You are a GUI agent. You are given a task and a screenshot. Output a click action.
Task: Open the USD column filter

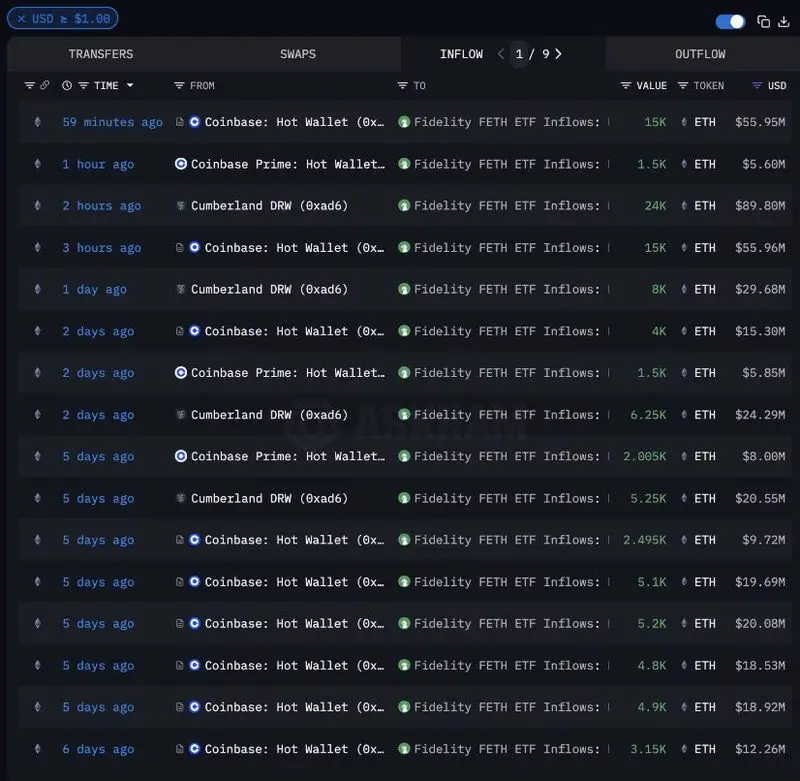pyautogui.click(x=758, y=86)
